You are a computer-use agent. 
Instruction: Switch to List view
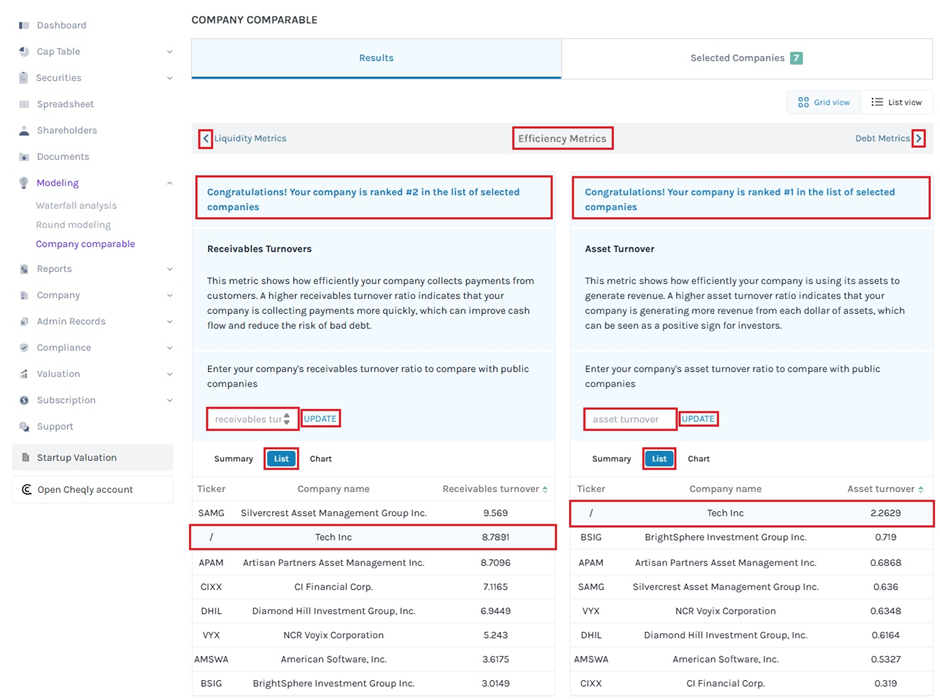click(896, 102)
